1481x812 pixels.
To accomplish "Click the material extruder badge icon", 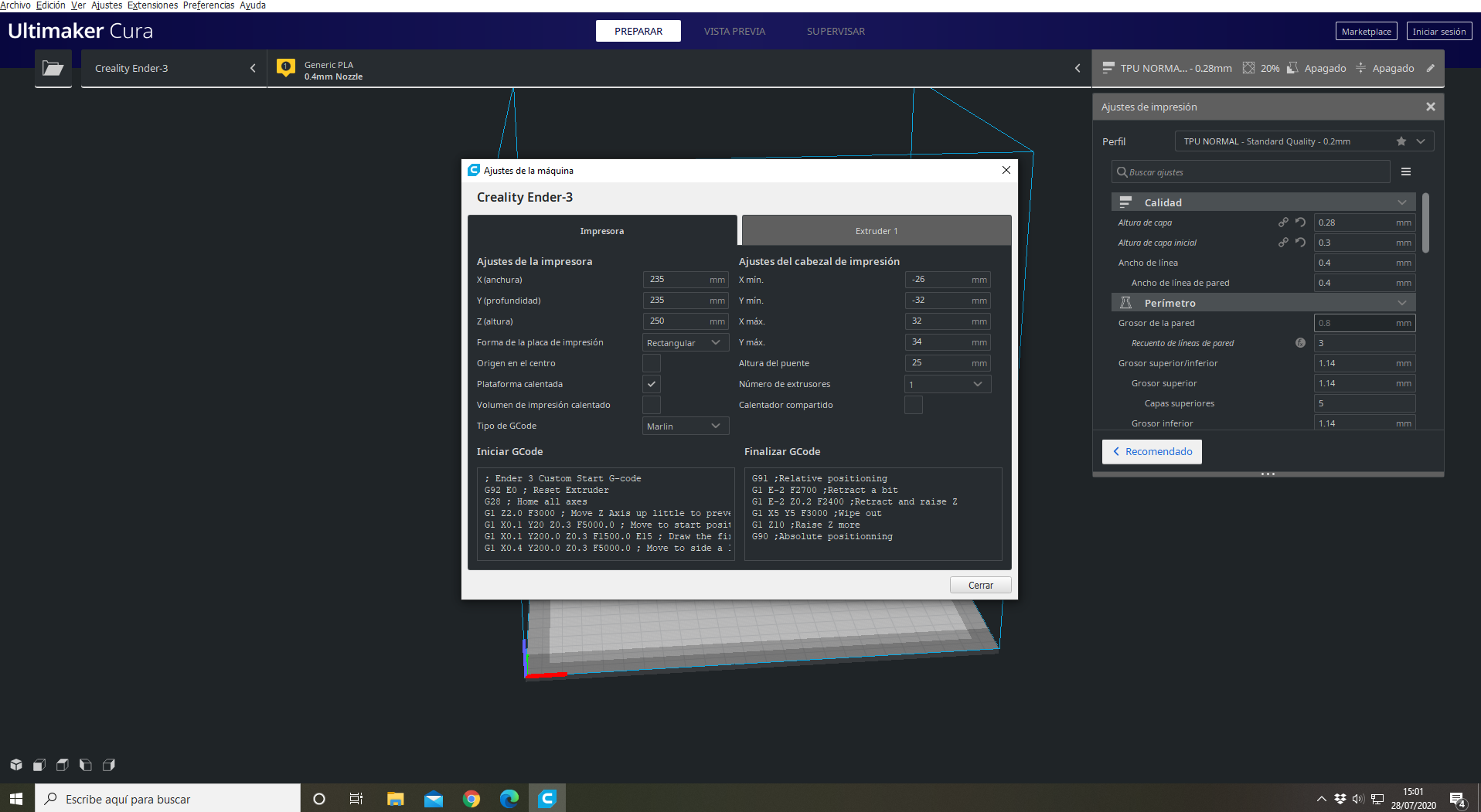I will click(x=286, y=68).
